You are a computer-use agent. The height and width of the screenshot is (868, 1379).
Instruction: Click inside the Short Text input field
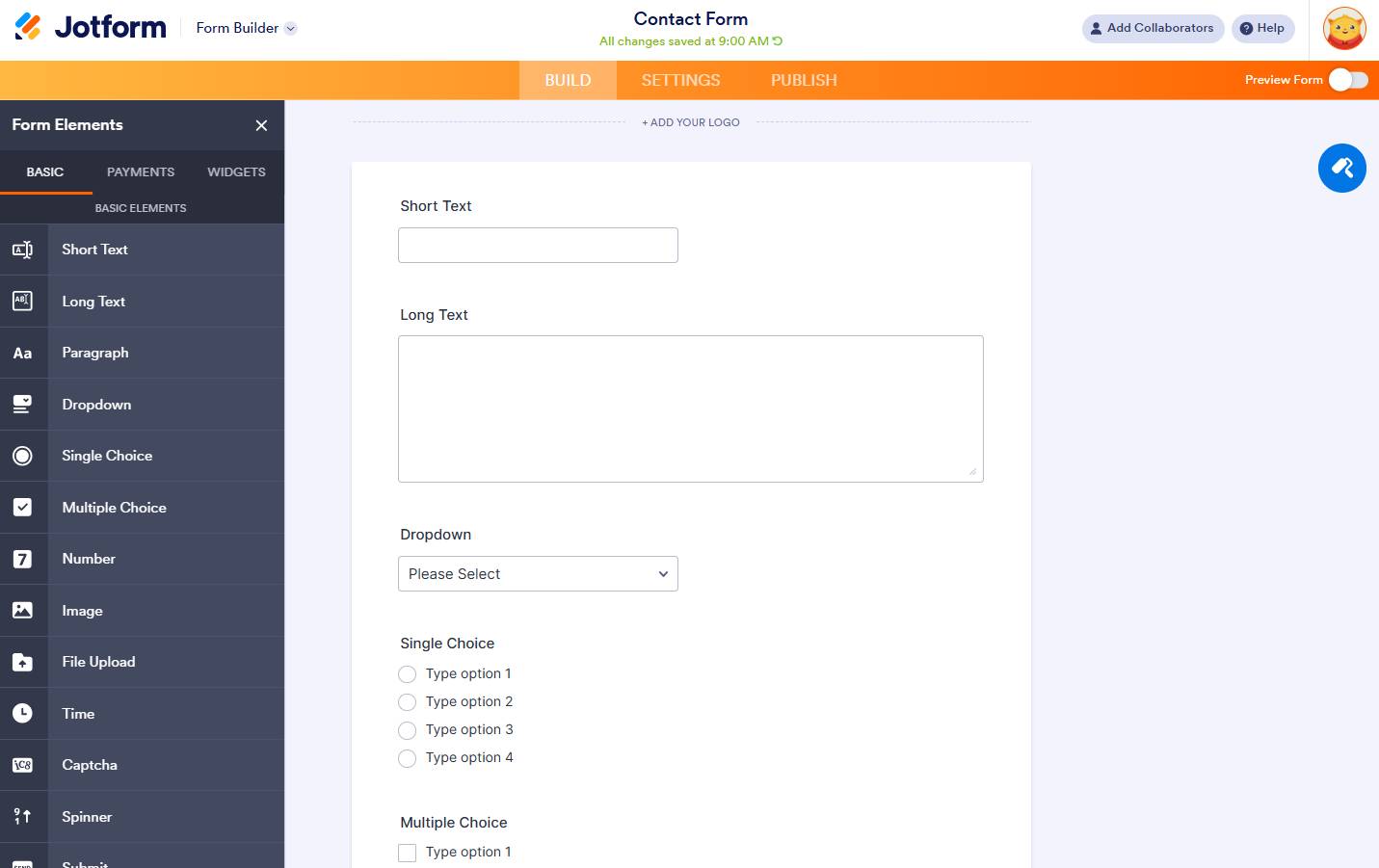pyautogui.click(x=538, y=245)
